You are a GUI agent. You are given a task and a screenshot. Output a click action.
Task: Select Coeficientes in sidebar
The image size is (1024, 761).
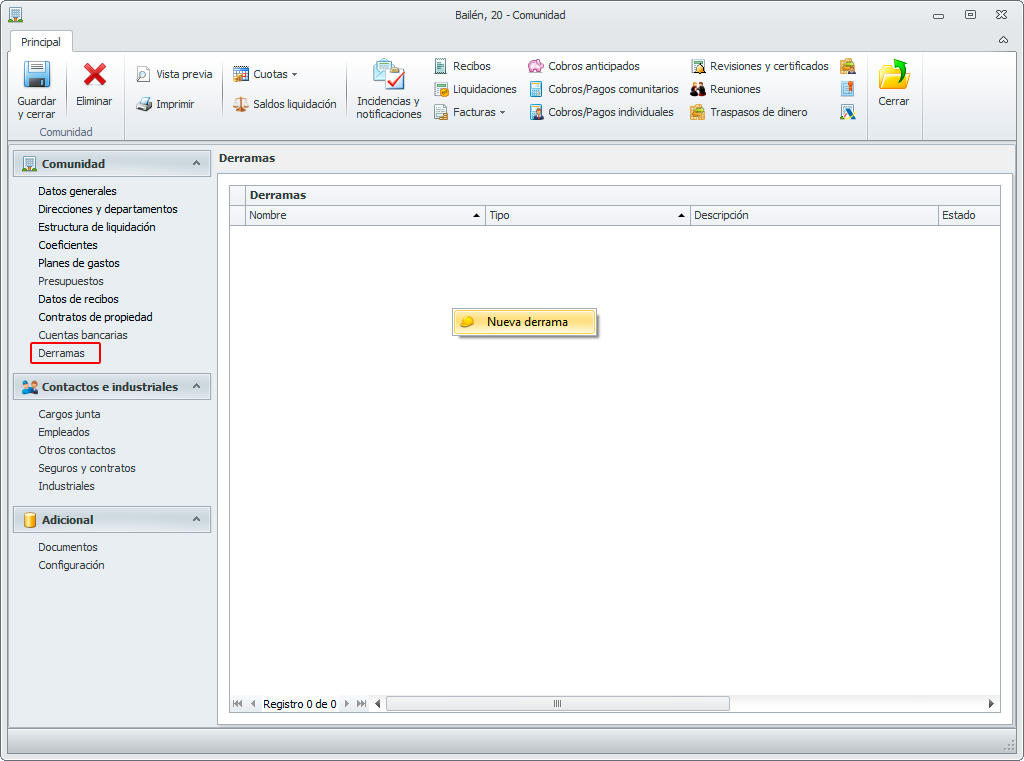68,245
